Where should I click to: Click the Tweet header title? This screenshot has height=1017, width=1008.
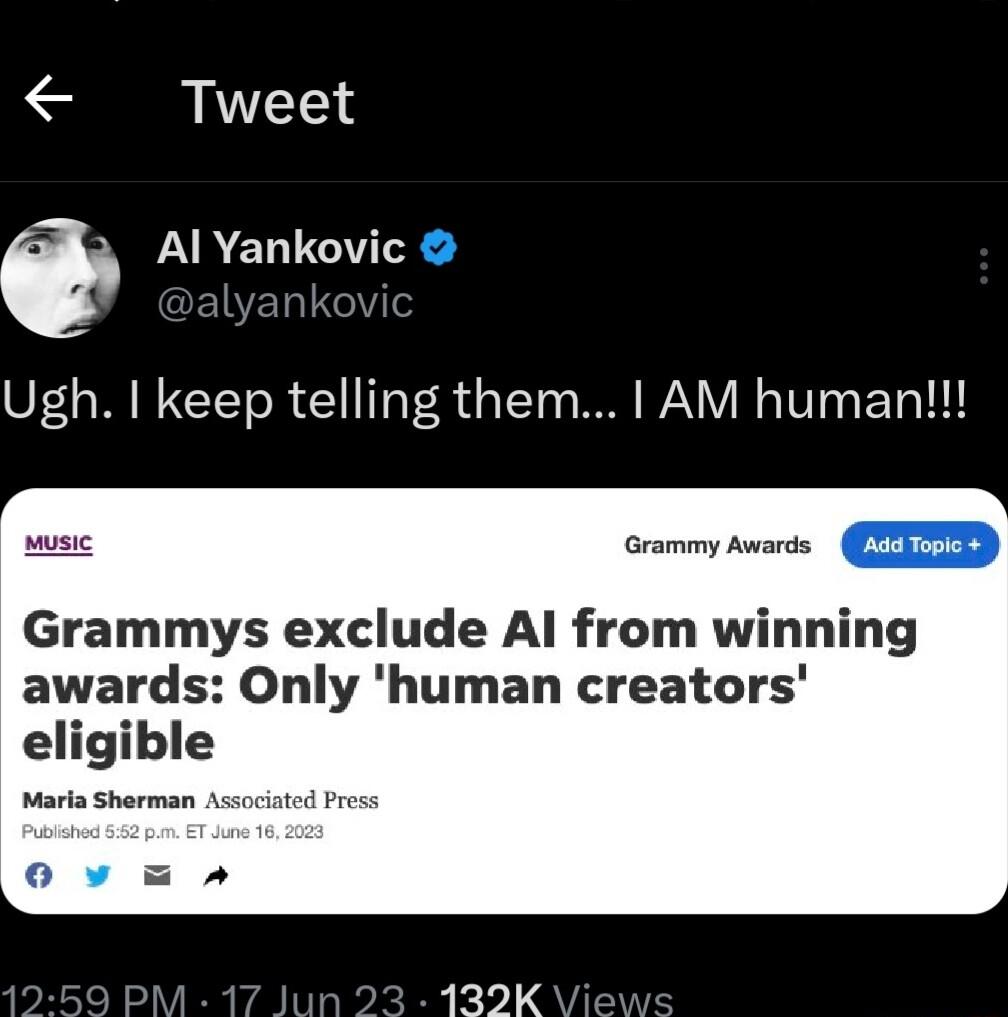pos(266,100)
